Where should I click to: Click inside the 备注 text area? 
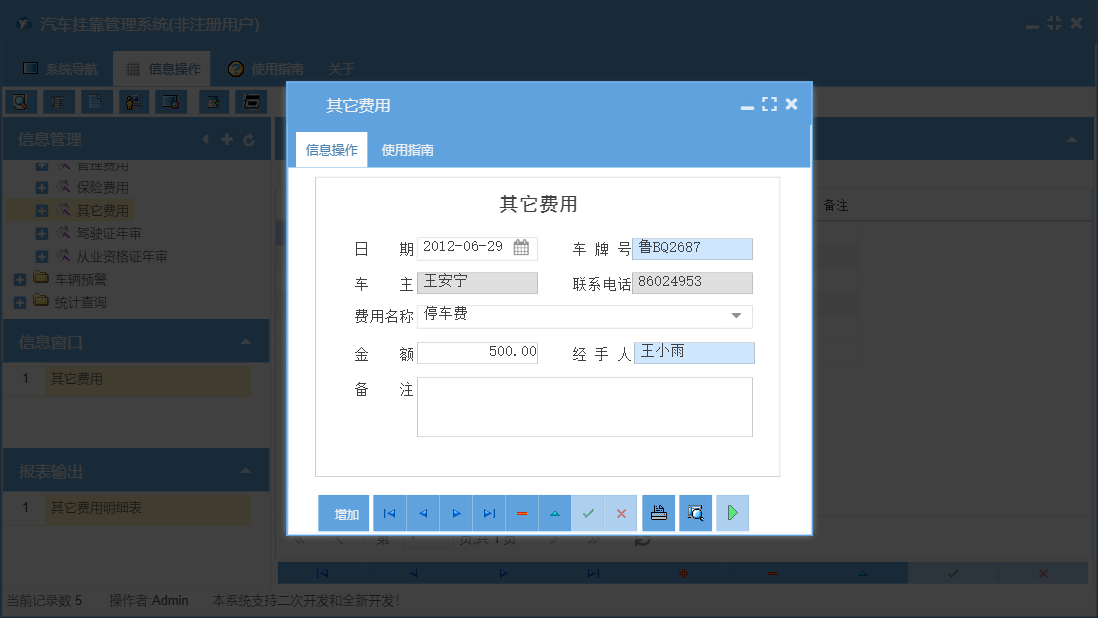(x=584, y=408)
